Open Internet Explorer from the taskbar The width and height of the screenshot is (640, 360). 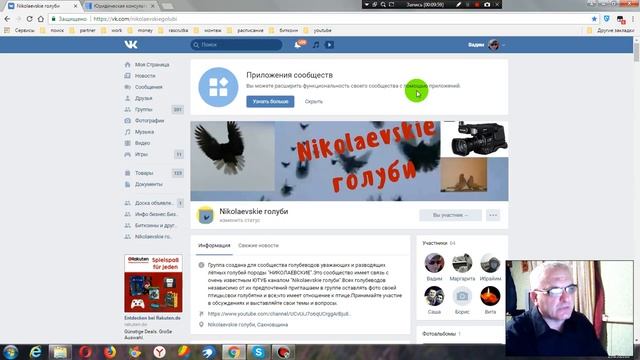[36, 352]
